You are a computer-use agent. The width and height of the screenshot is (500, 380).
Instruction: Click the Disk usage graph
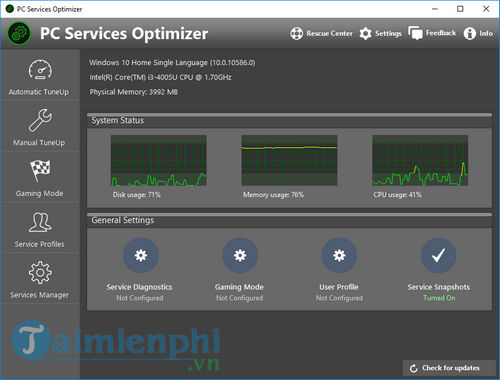tap(159, 160)
